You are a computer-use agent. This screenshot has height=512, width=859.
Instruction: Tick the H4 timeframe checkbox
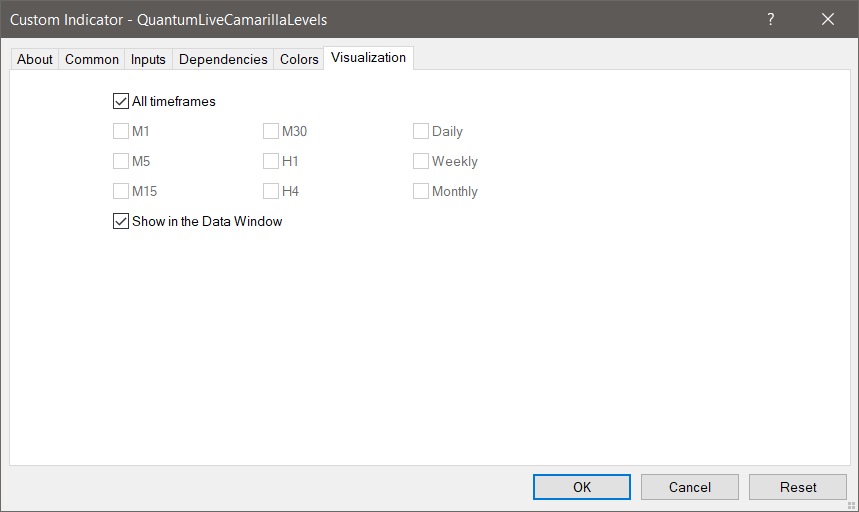click(271, 191)
